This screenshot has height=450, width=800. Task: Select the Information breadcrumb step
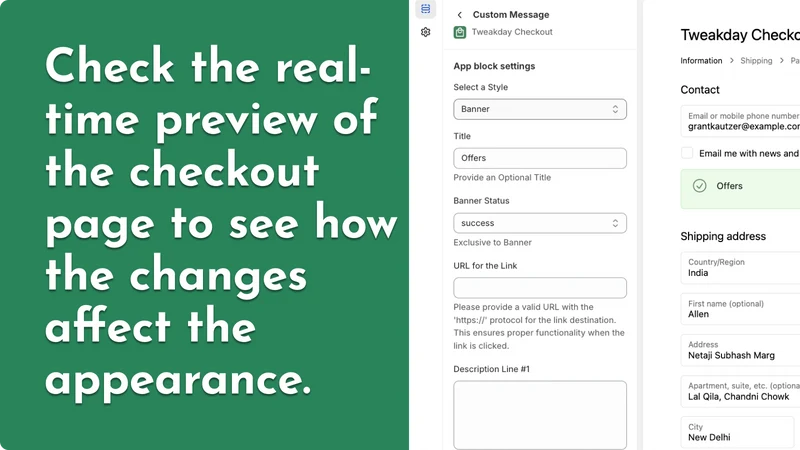coord(701,61)
